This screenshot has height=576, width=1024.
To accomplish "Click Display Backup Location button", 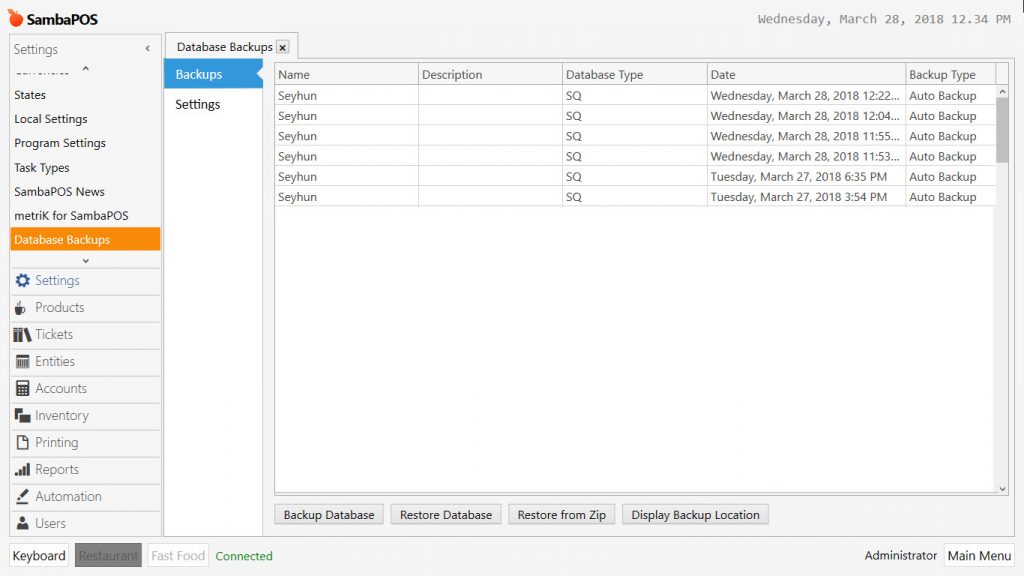I will tap(696, 515).
